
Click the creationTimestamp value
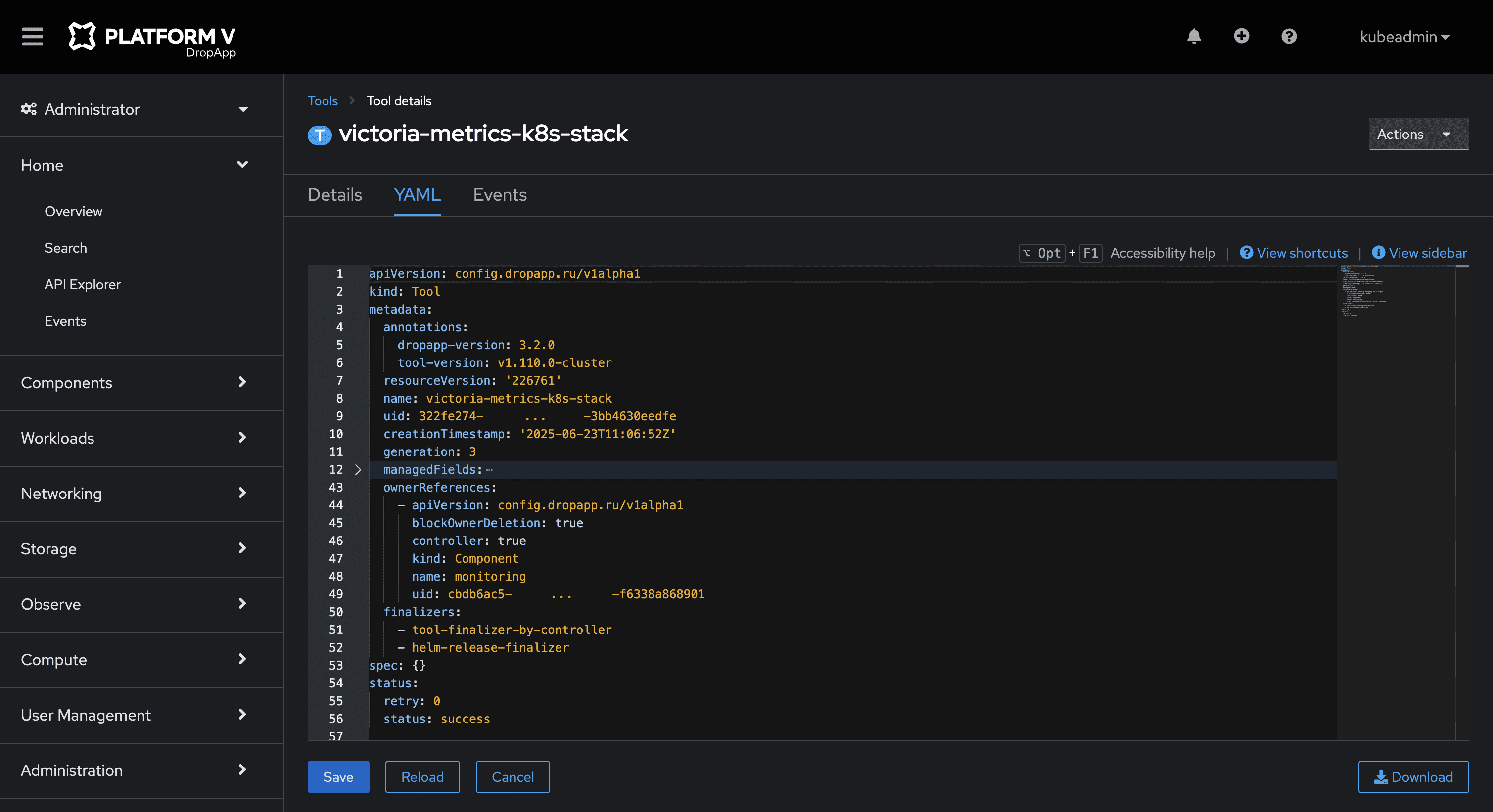[598, 434]
